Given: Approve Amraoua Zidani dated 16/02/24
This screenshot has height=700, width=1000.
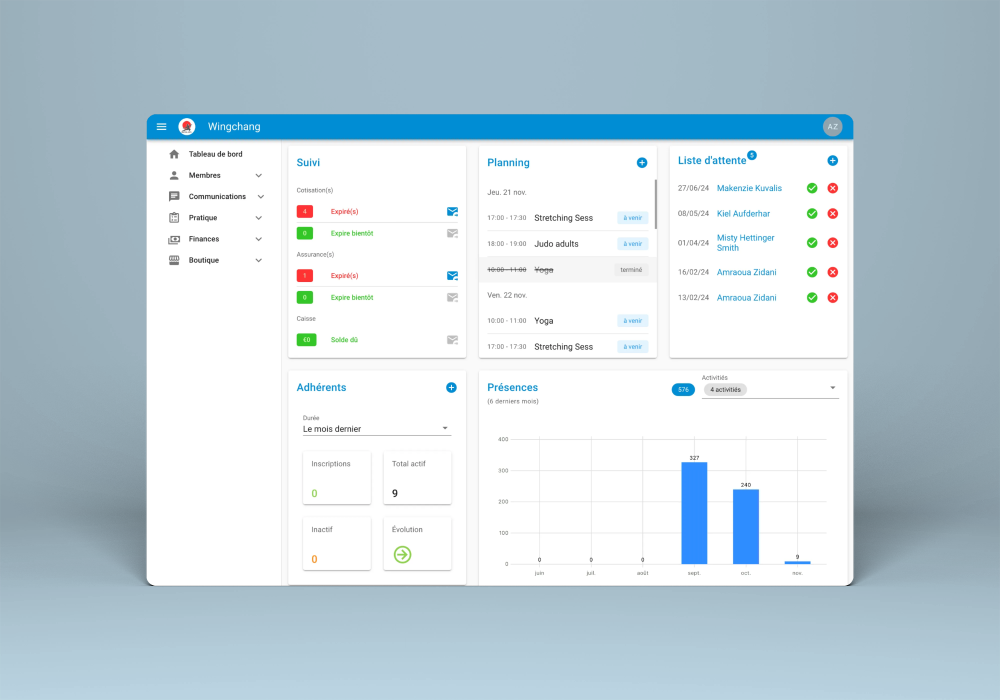Looking at the screenshot, I should click(x=812, y=271).
